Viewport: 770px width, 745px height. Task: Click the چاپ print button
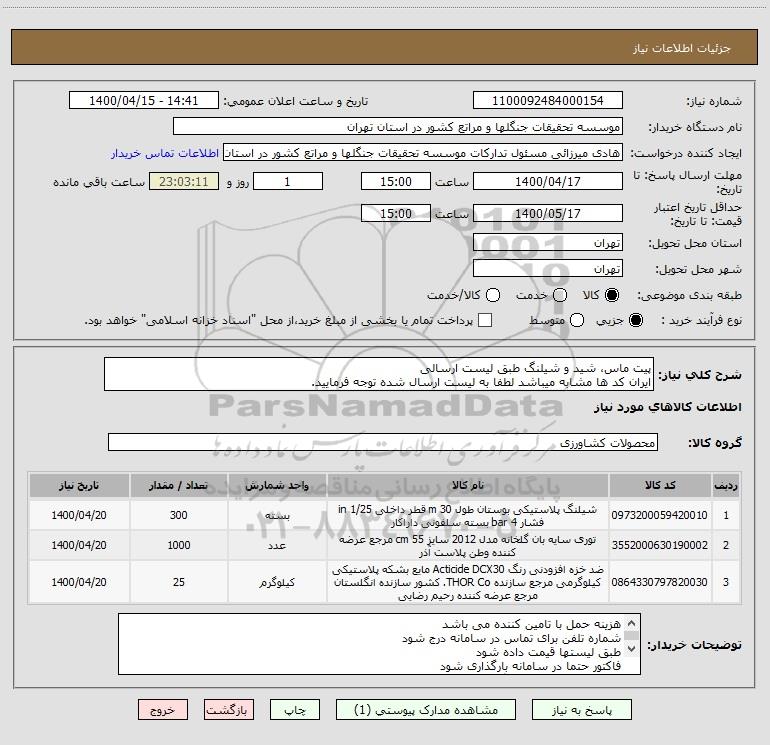pos(295,710)
